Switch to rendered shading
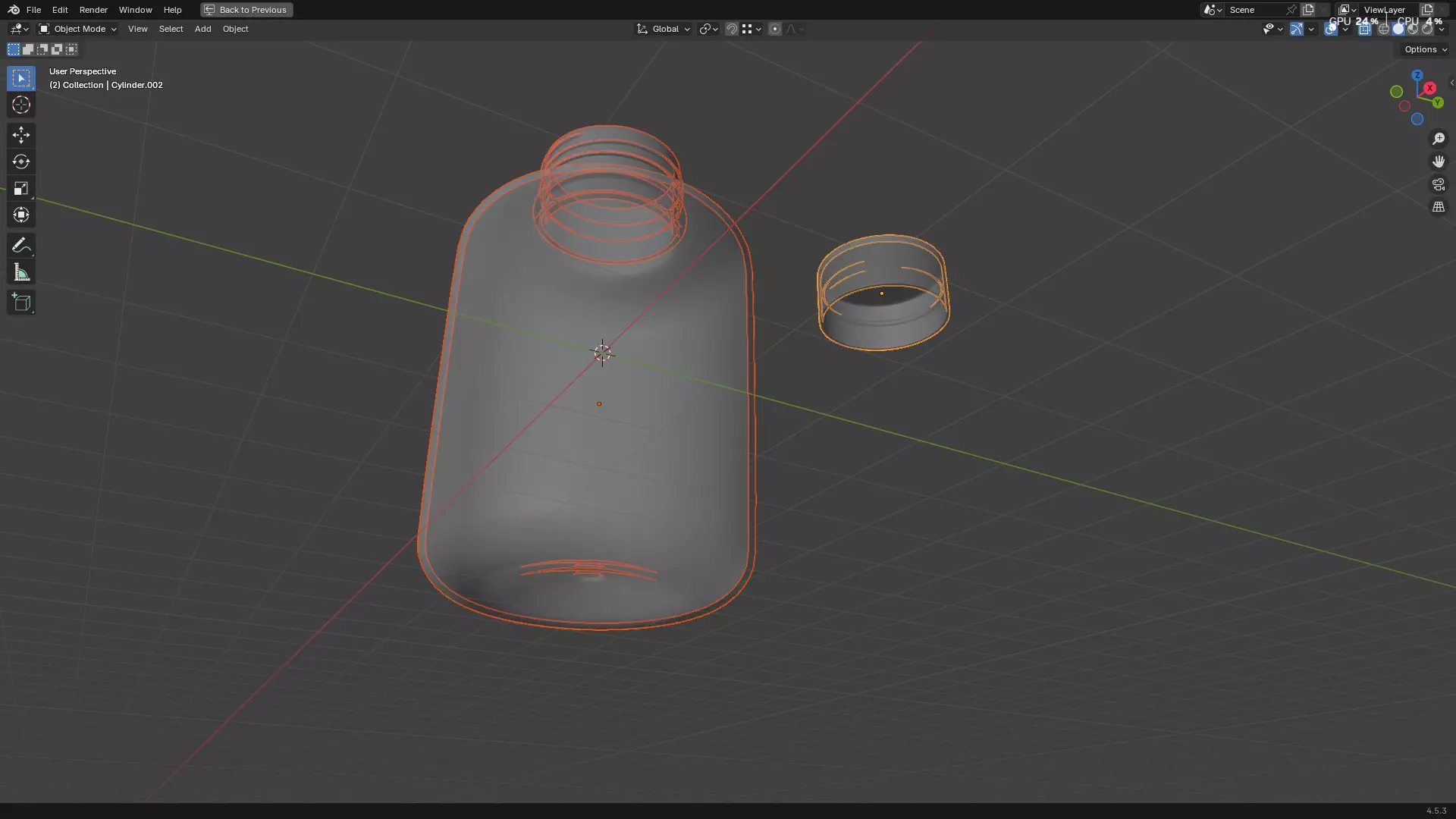The width and height of the screenshot is (1456, 819). click(1427, 29)
